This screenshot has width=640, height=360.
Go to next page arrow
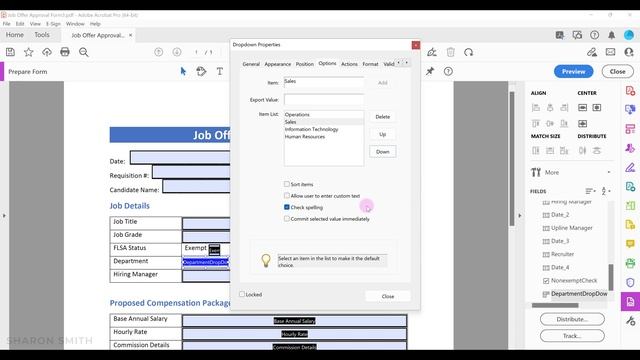(x=177, y=52)
